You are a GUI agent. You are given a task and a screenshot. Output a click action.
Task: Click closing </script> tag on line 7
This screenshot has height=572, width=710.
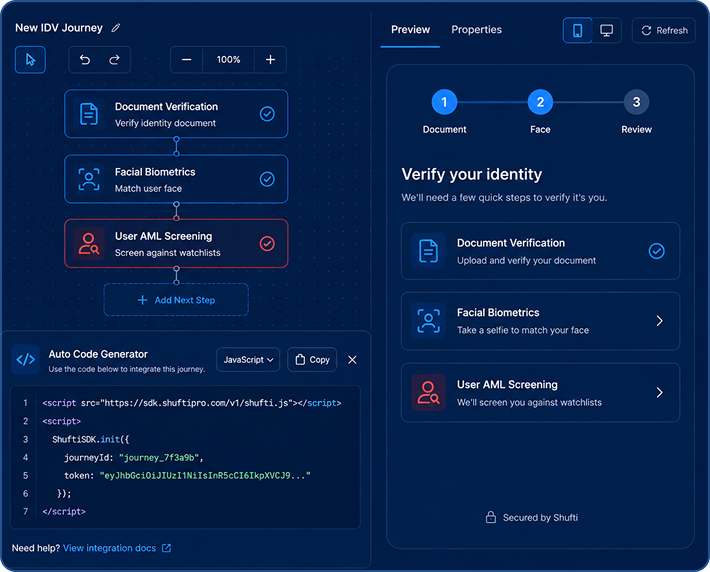coord(64,512)
